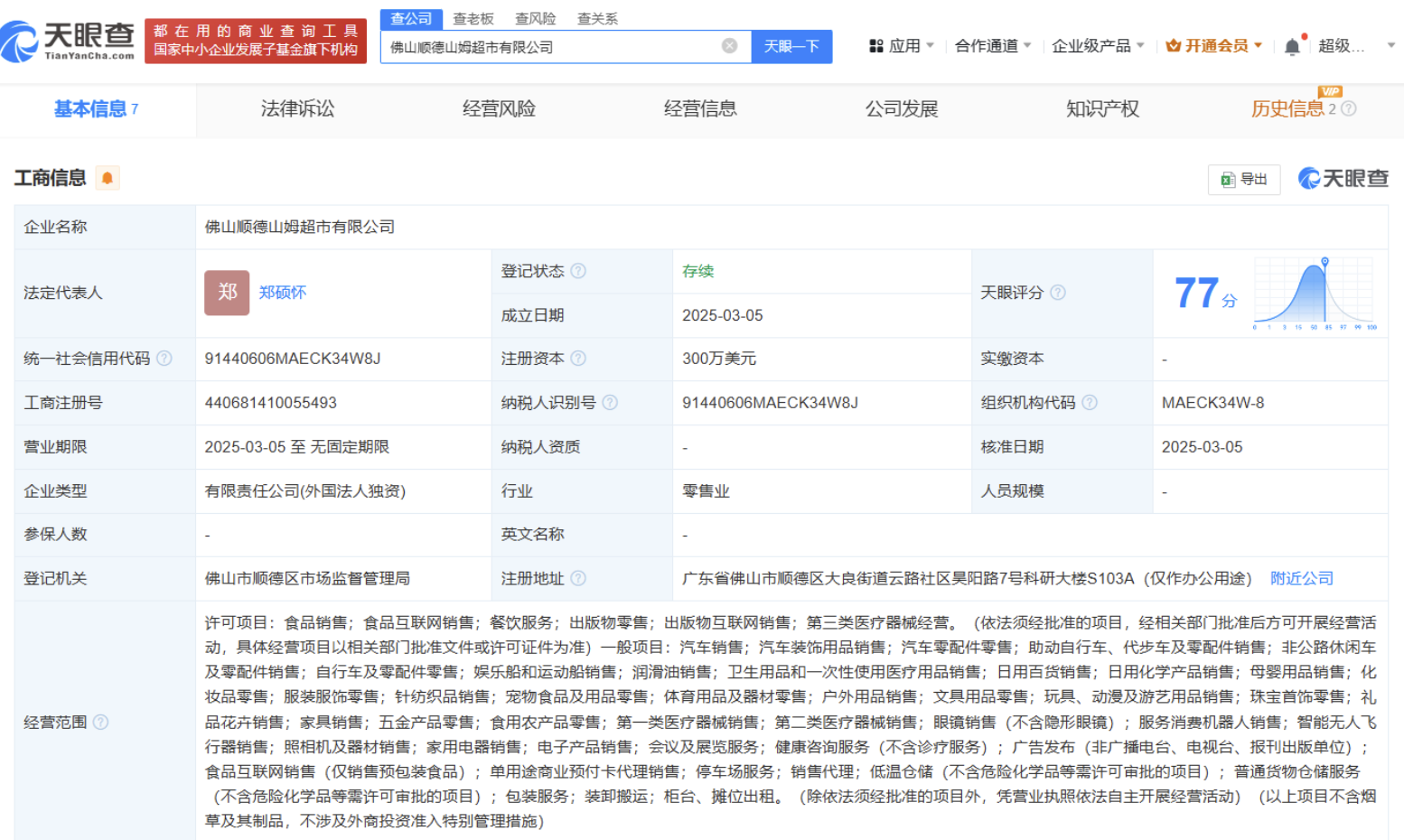Viewport: 1404px width, 840px height.
Task: Click the orange alert icon beside 工商信息
Action: coord(108,178)
